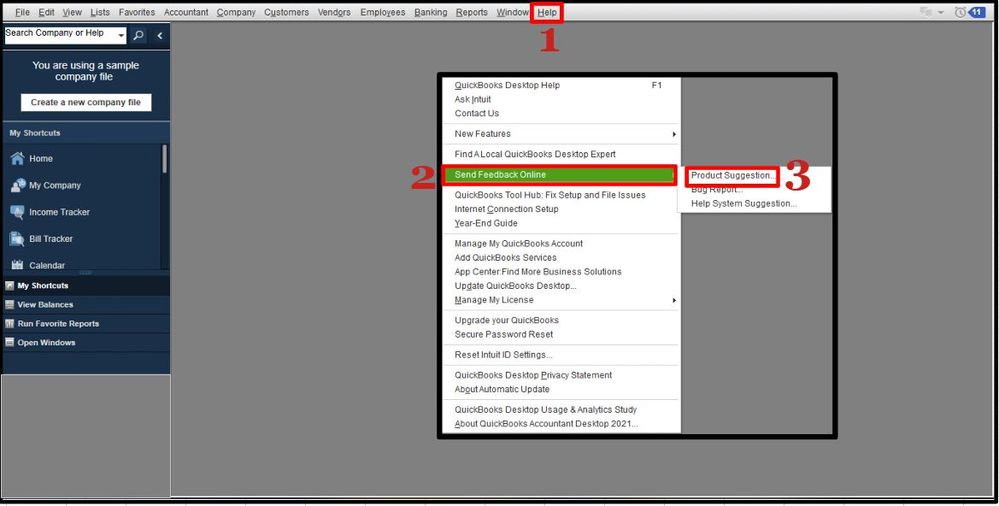Viewport: 999px width, 506px height.
Task: Select QuickBooks Tool Hub menu entry
Action: (x=562, y=195)
